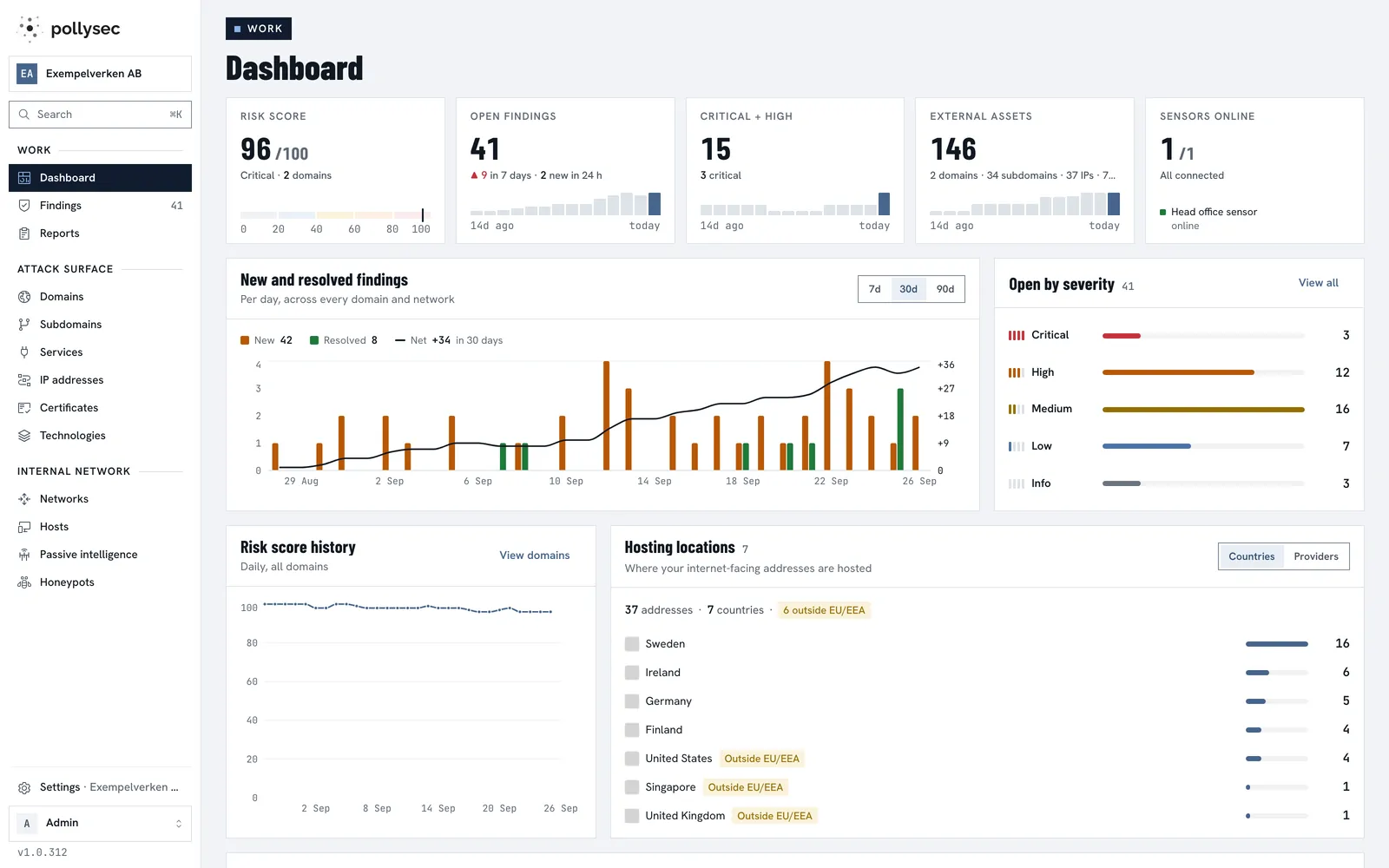Image resolution: width=1389 pixels, height=868 pixels.
Task: Open the Admin account switcher chevron
Action: 179,824
